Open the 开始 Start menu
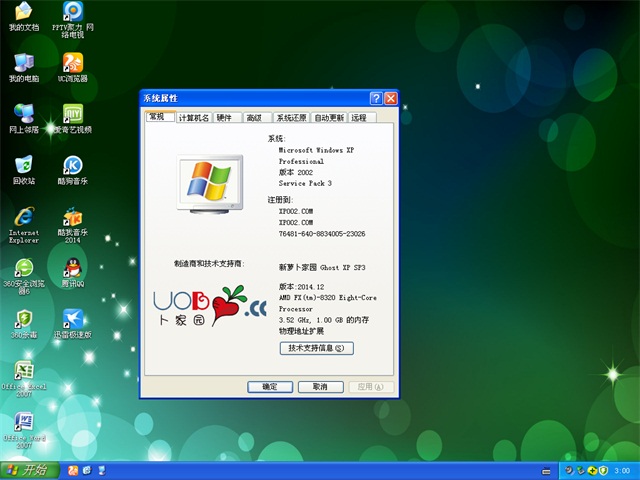Screen dimensions: 640x480 [26, 470]
